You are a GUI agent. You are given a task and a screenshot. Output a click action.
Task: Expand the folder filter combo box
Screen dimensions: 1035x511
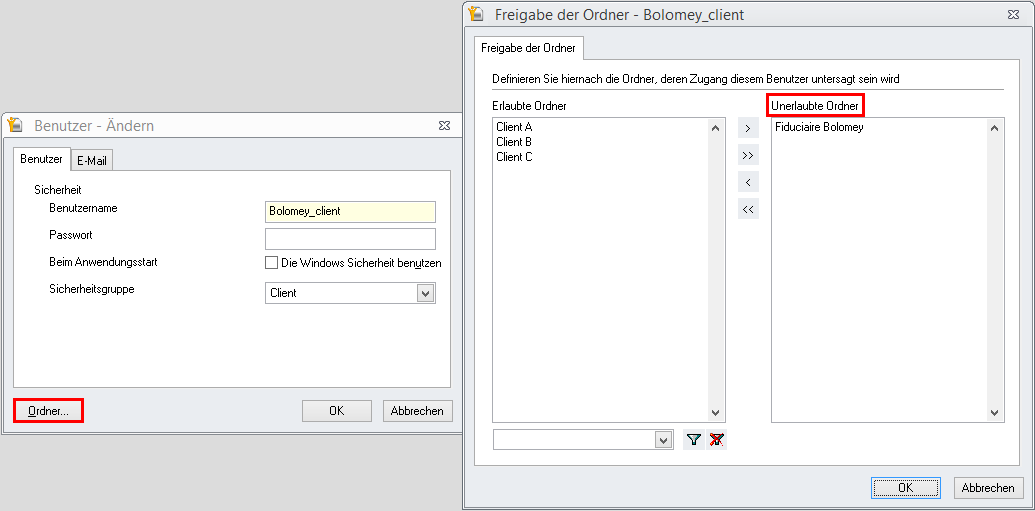(x=663, y=440)
